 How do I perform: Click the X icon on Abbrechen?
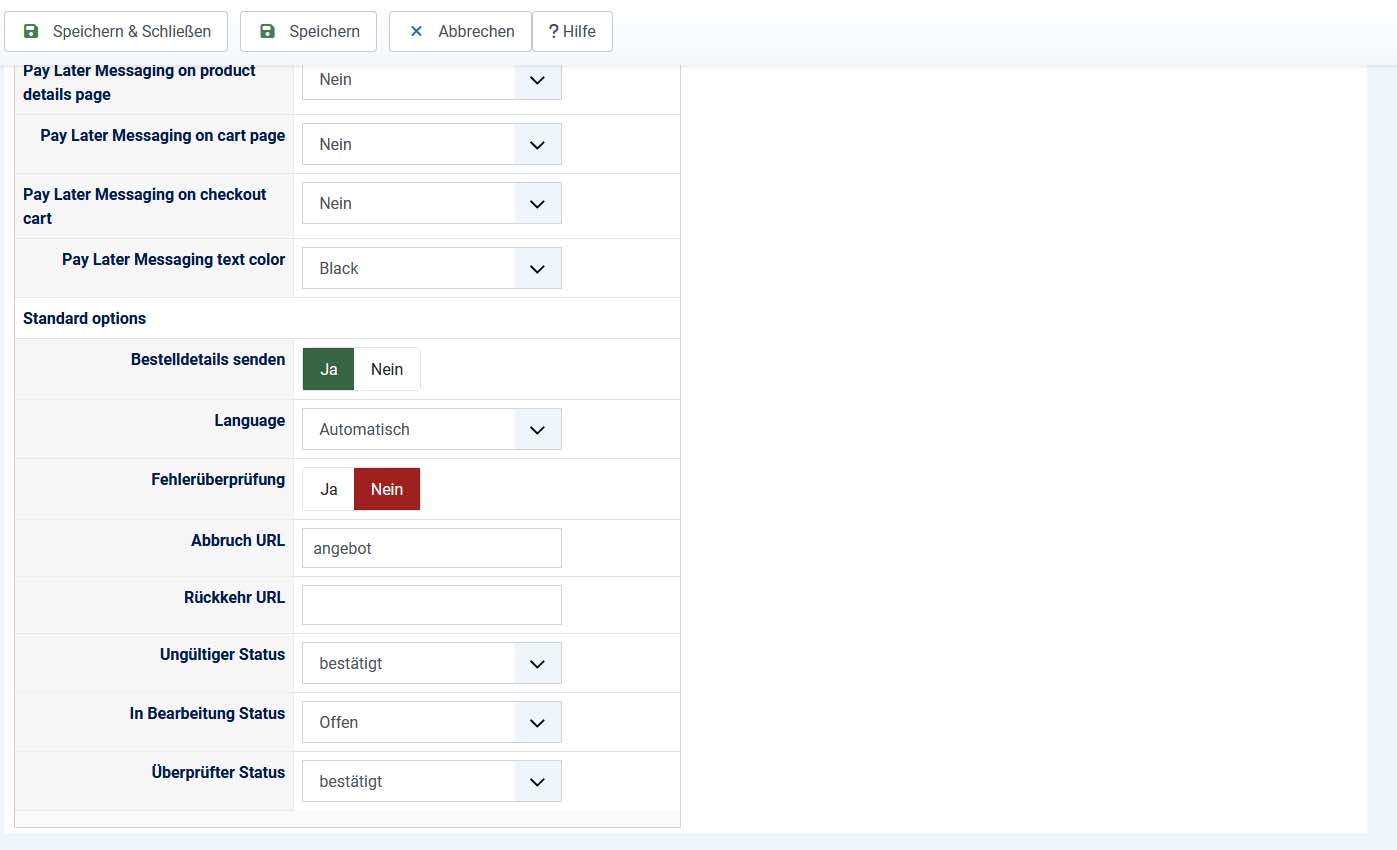click(416, 31)
